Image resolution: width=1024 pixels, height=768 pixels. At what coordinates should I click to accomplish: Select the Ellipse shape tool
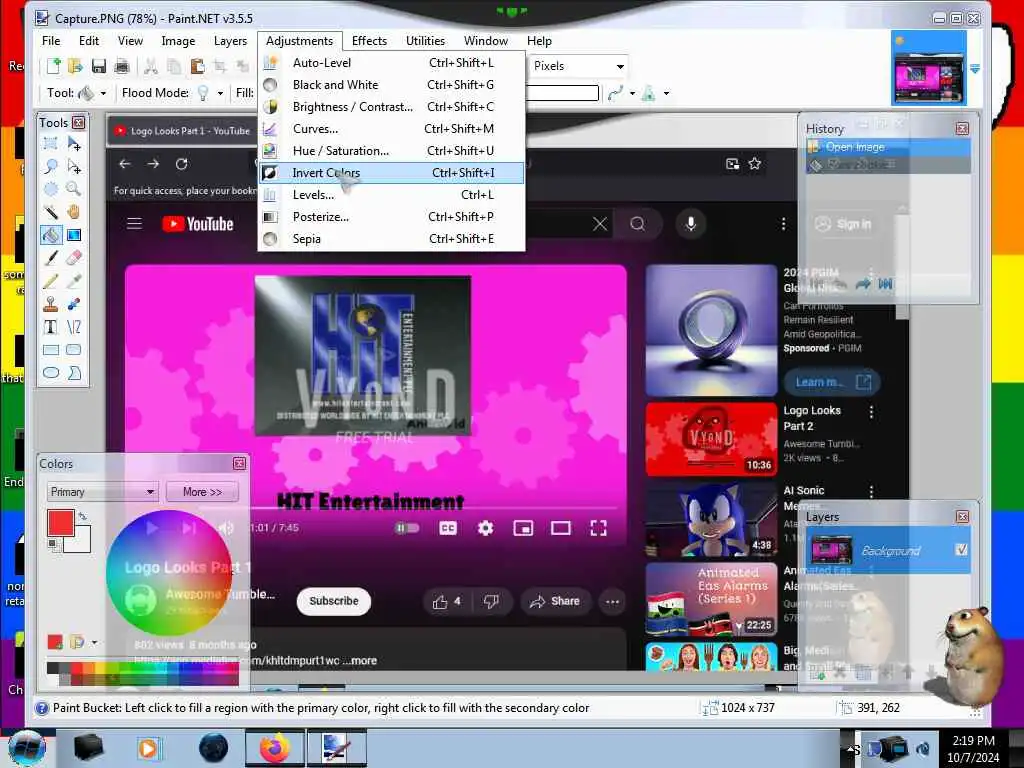click(x=50, y=372)
